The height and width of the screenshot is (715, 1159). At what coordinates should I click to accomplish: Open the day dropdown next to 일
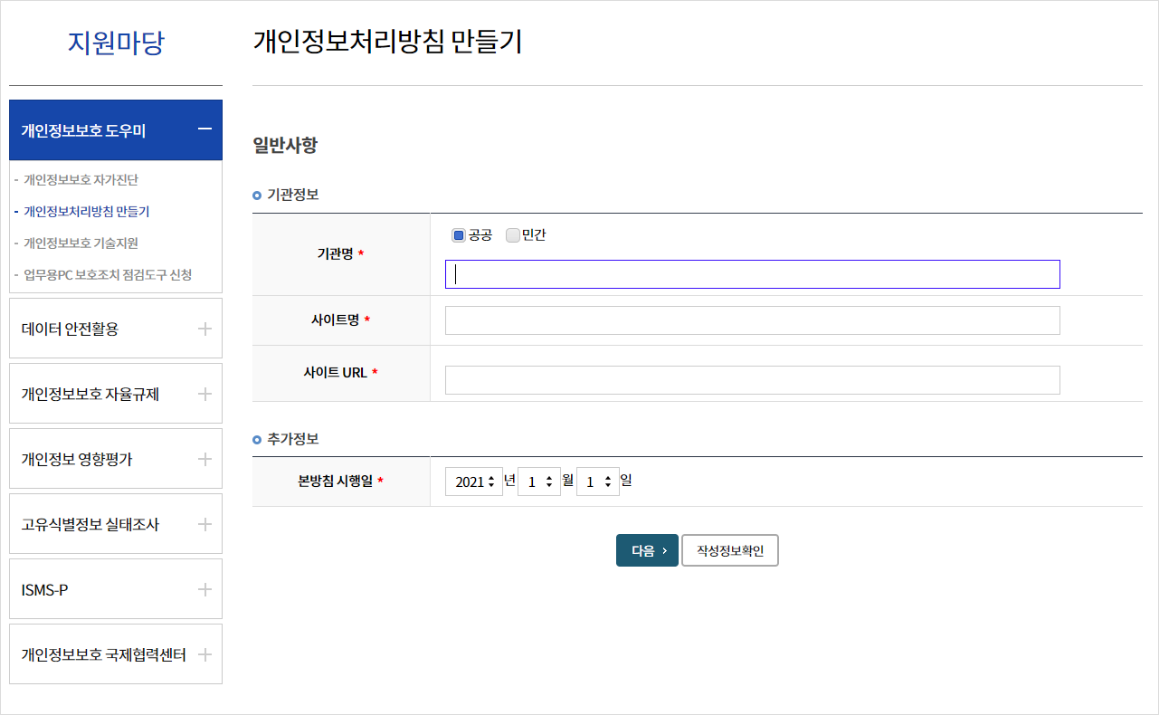[x=598, y=482]
